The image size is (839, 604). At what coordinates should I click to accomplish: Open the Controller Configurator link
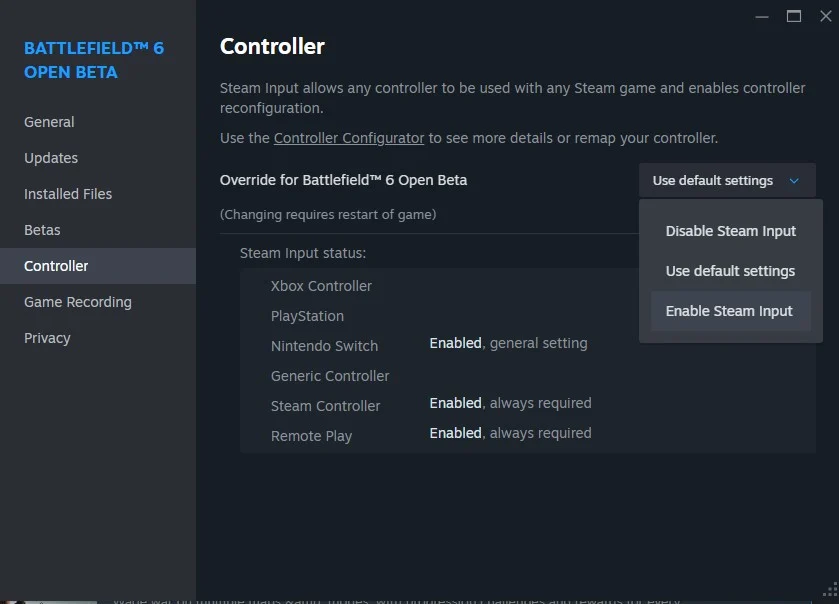(348, 138)
